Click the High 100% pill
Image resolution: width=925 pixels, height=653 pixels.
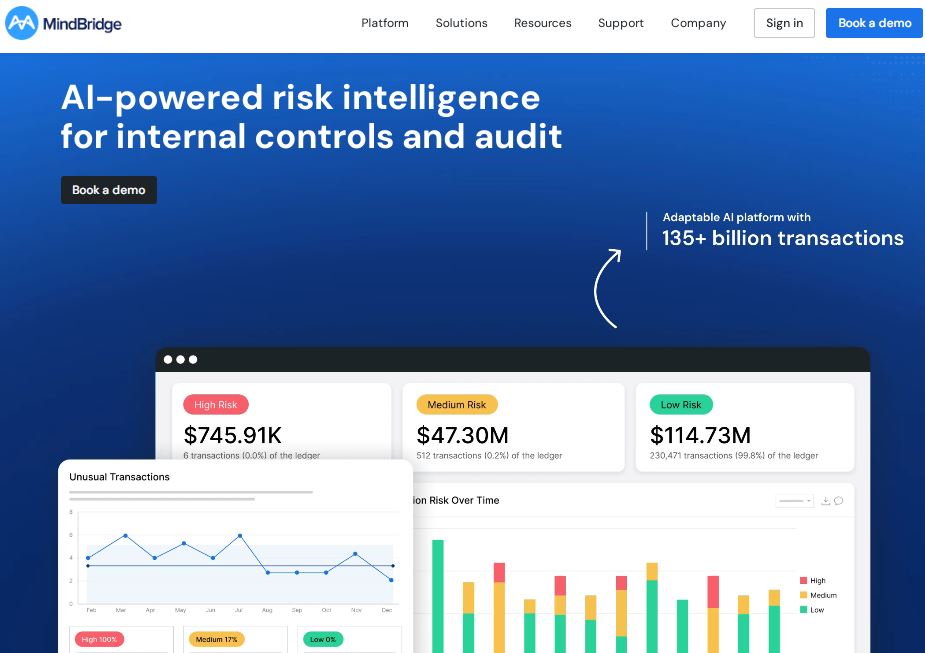(x=99, y=639)
